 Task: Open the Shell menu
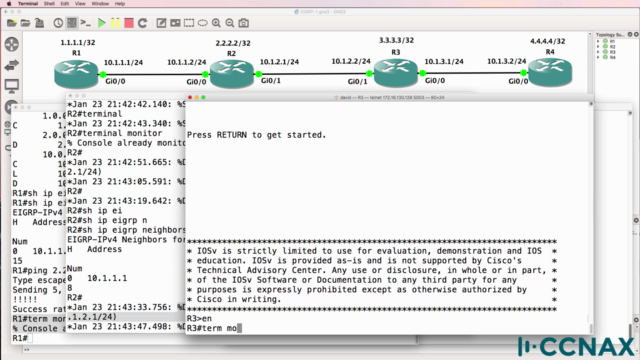49,4
